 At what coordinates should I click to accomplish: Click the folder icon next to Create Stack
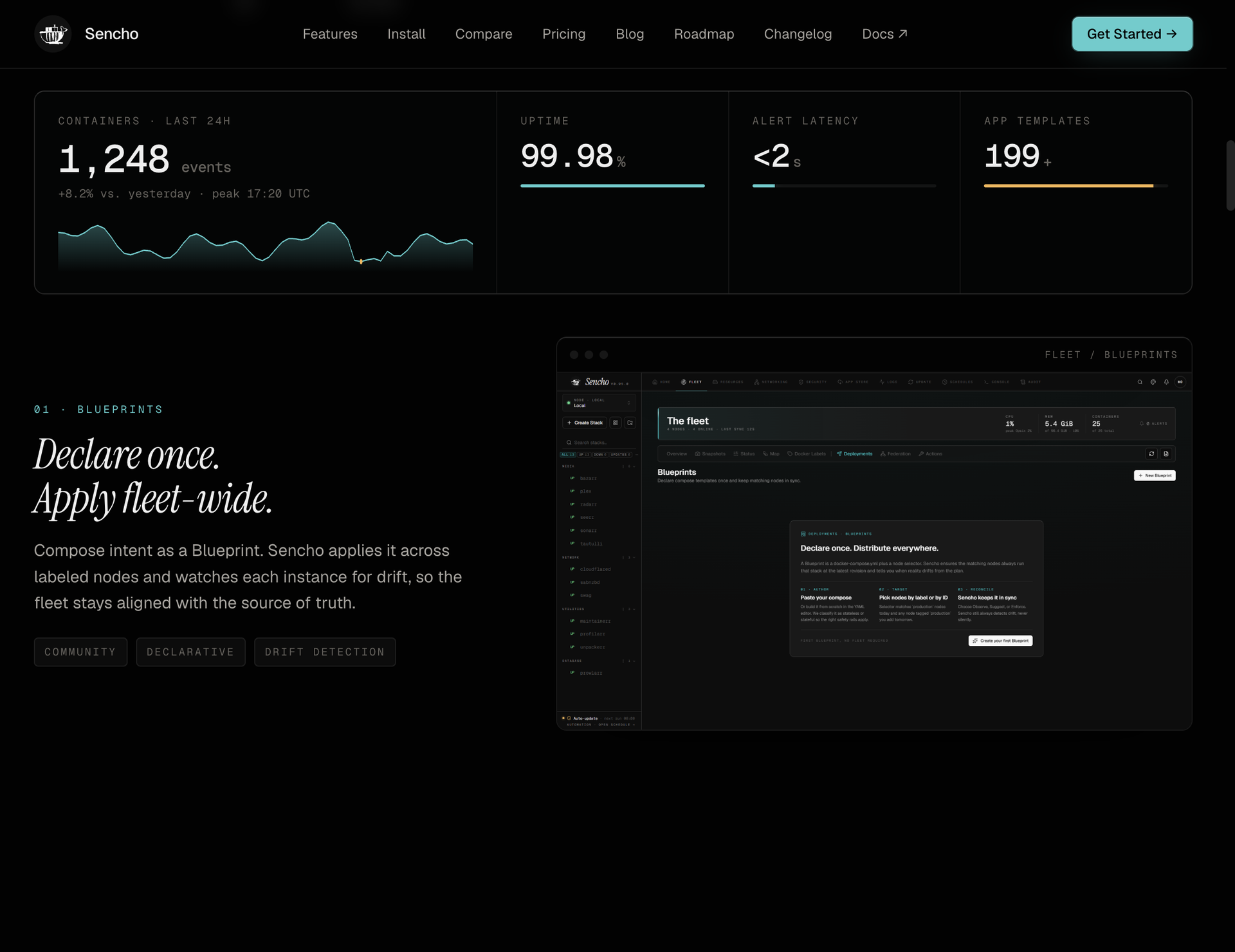pyautogui.click(x=630, y=423)
